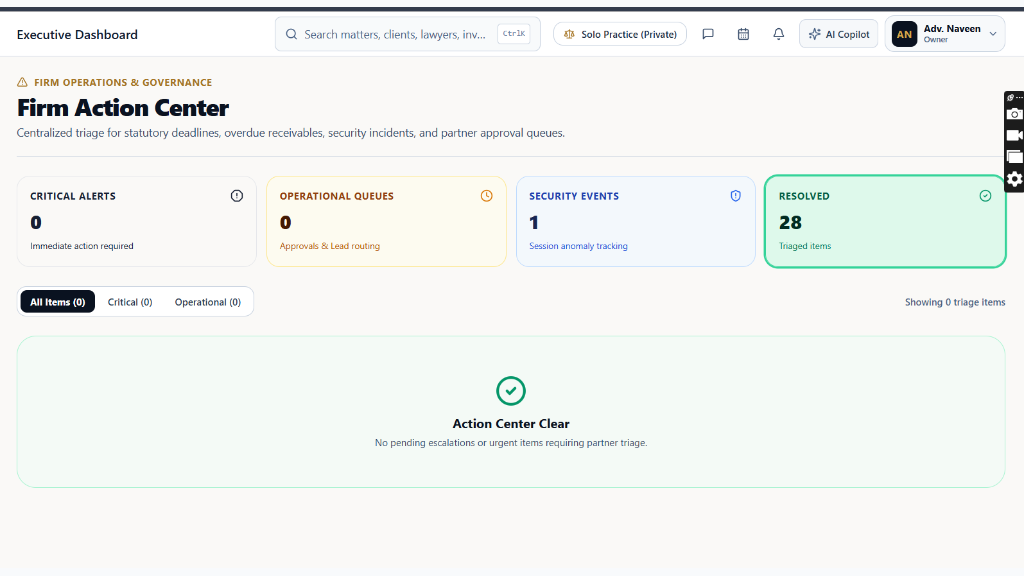The image size is (1024, 576).
Task: Click the Resolved checkmark icon
Action: tap(985, 196)
